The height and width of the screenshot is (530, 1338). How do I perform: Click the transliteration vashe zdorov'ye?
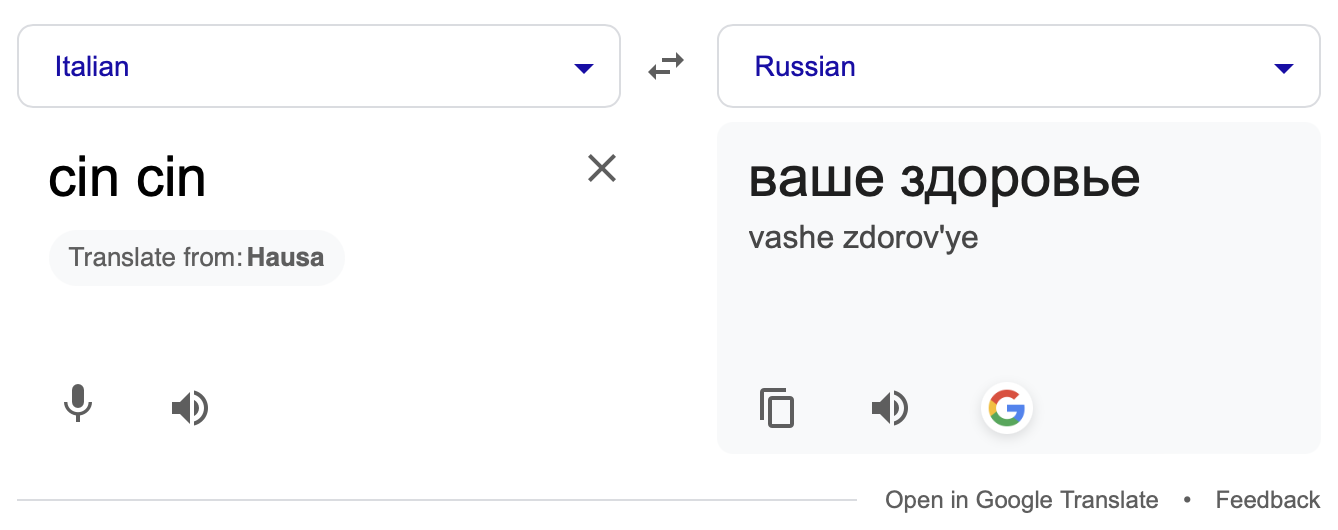pyautogui.click(x=862, y=239)
